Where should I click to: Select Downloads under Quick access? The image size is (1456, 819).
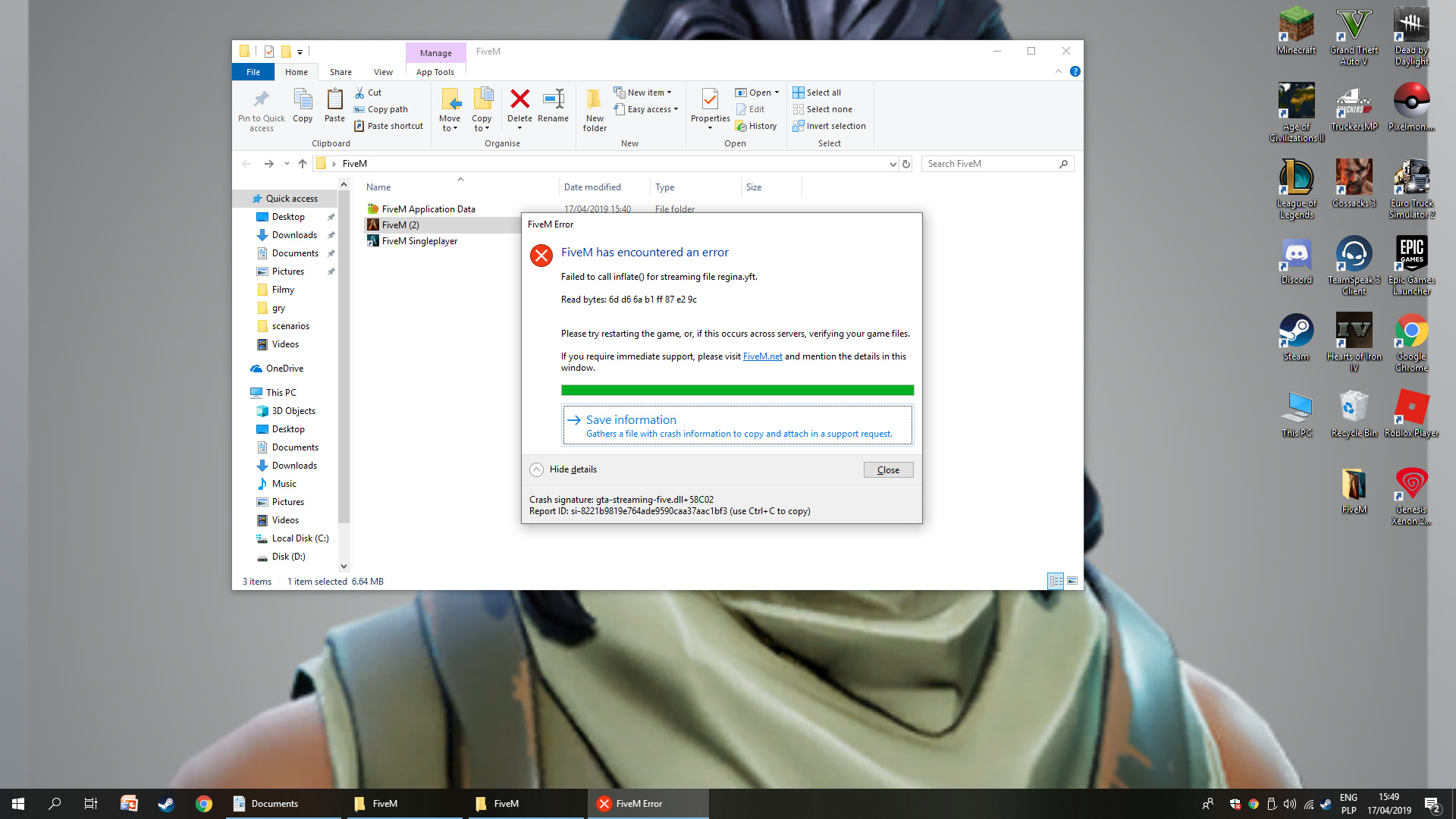point(294,235)
